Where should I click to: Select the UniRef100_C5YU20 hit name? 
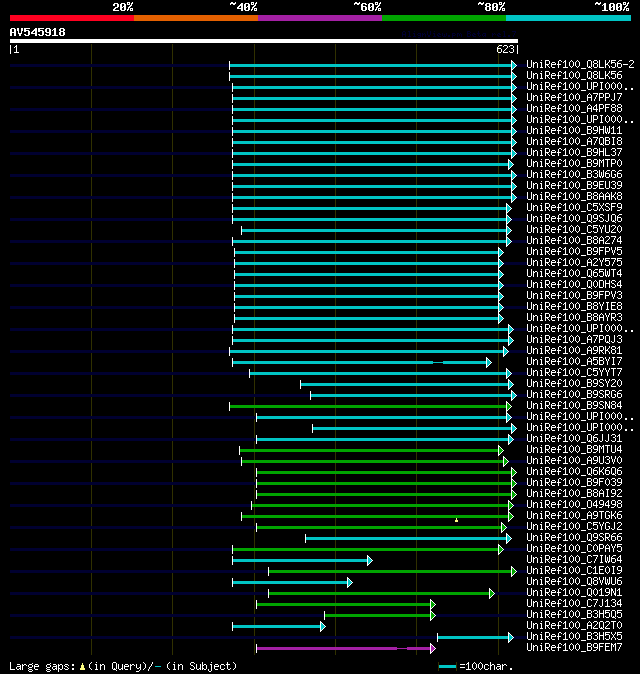tap(574, 230)
